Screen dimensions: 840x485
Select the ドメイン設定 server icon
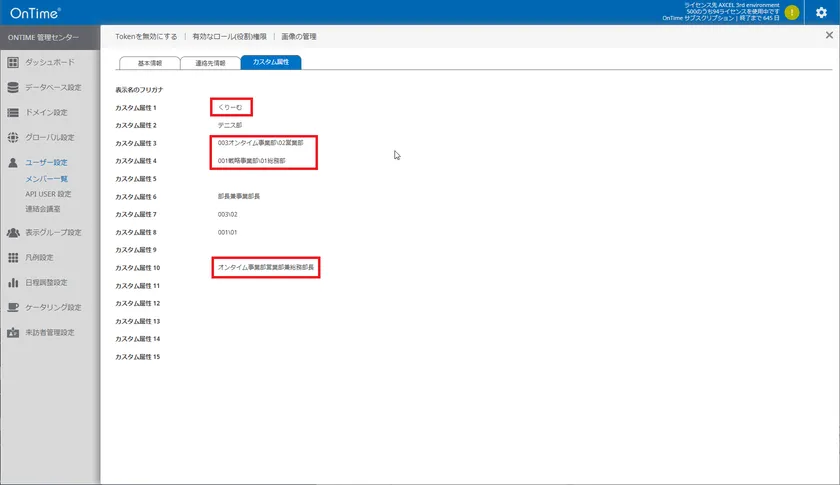pyautogui.click(x=13, y=113)
